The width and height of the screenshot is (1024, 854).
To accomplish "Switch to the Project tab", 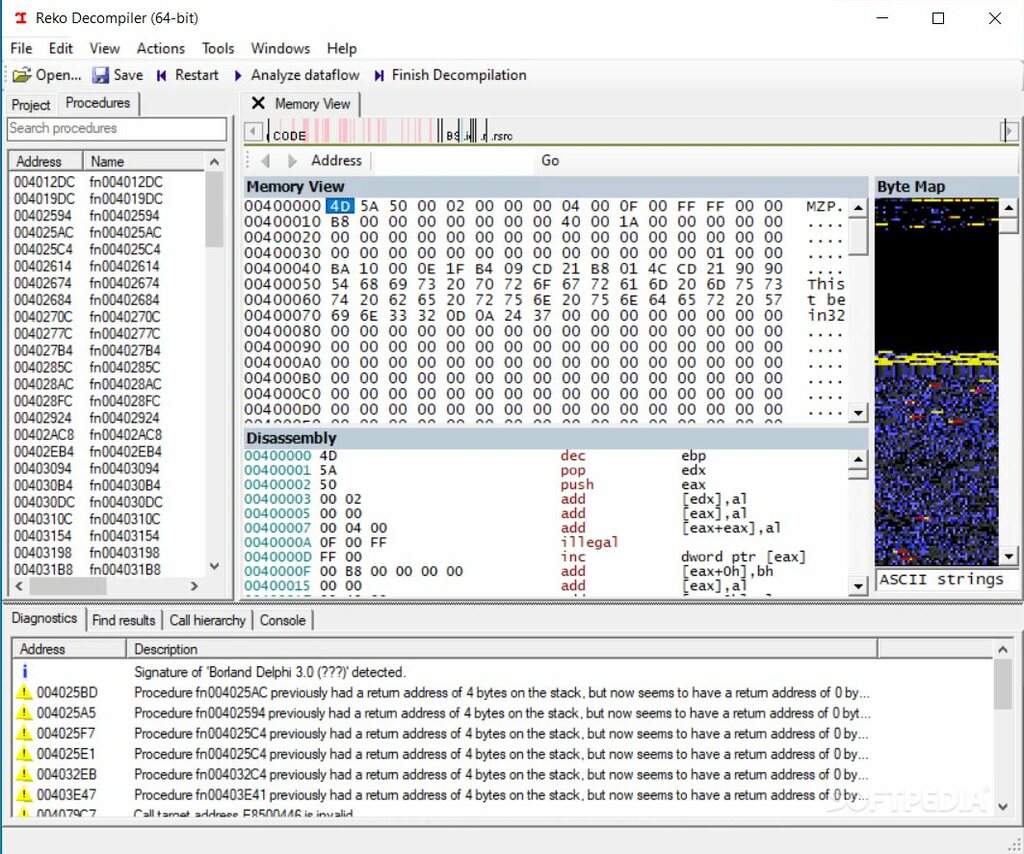I will [x=31, y=105].
